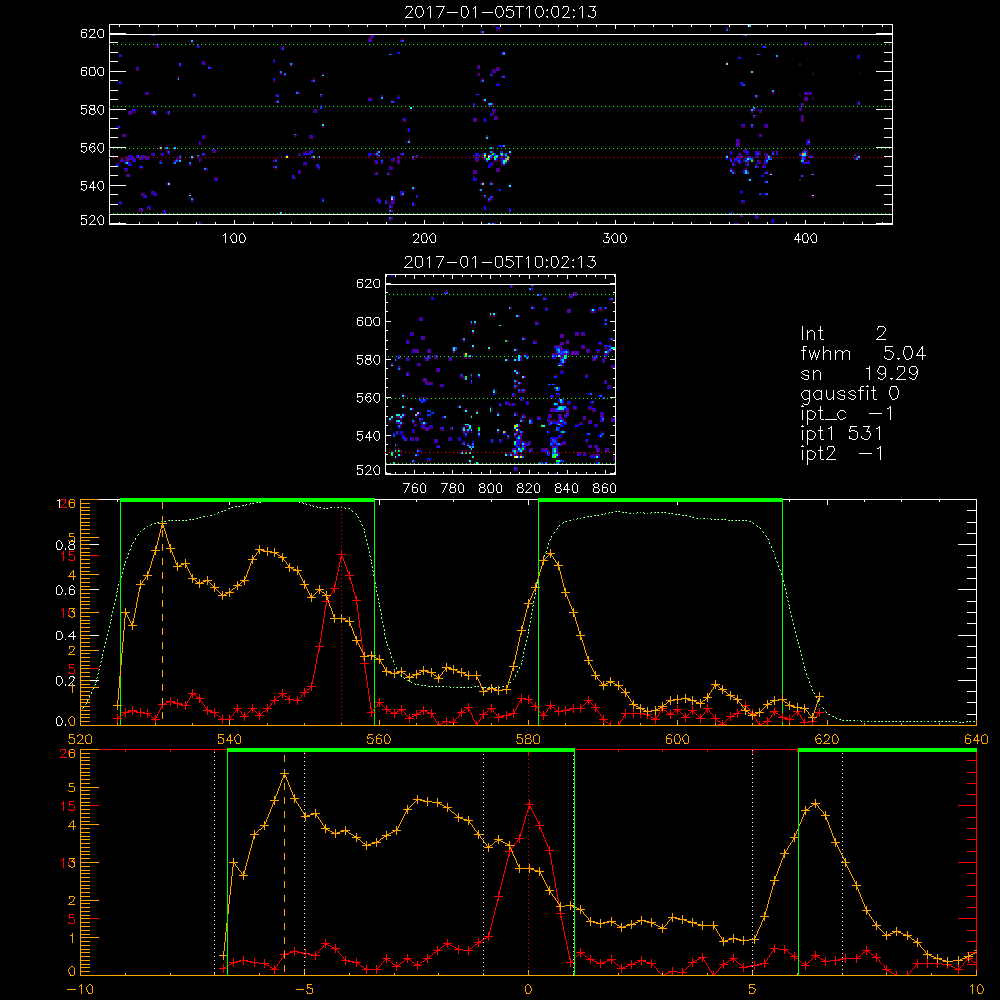Click the left green bar atop upper profile plot
This screenshot has width=1000, height=1000.
(247, 500)
